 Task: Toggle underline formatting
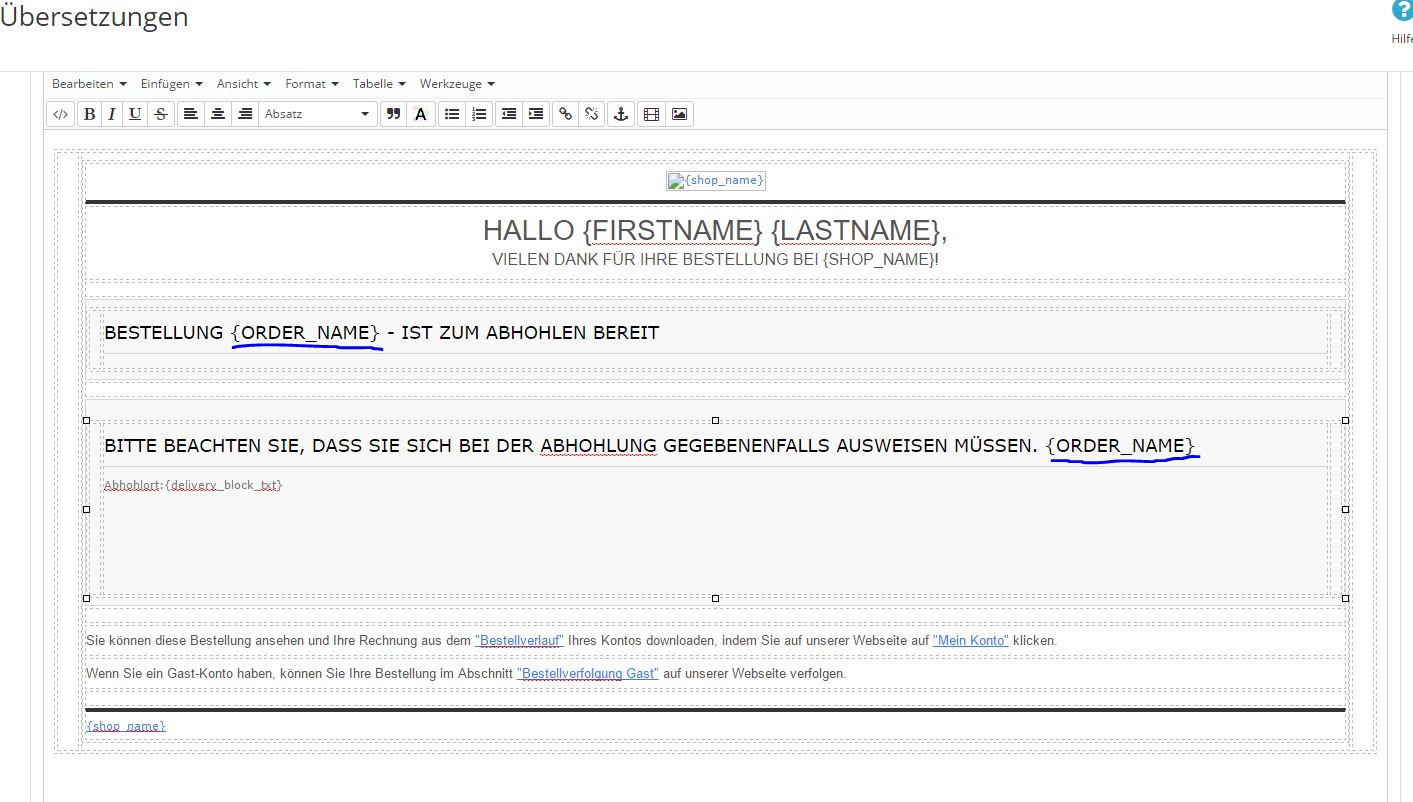click(135, 114)
